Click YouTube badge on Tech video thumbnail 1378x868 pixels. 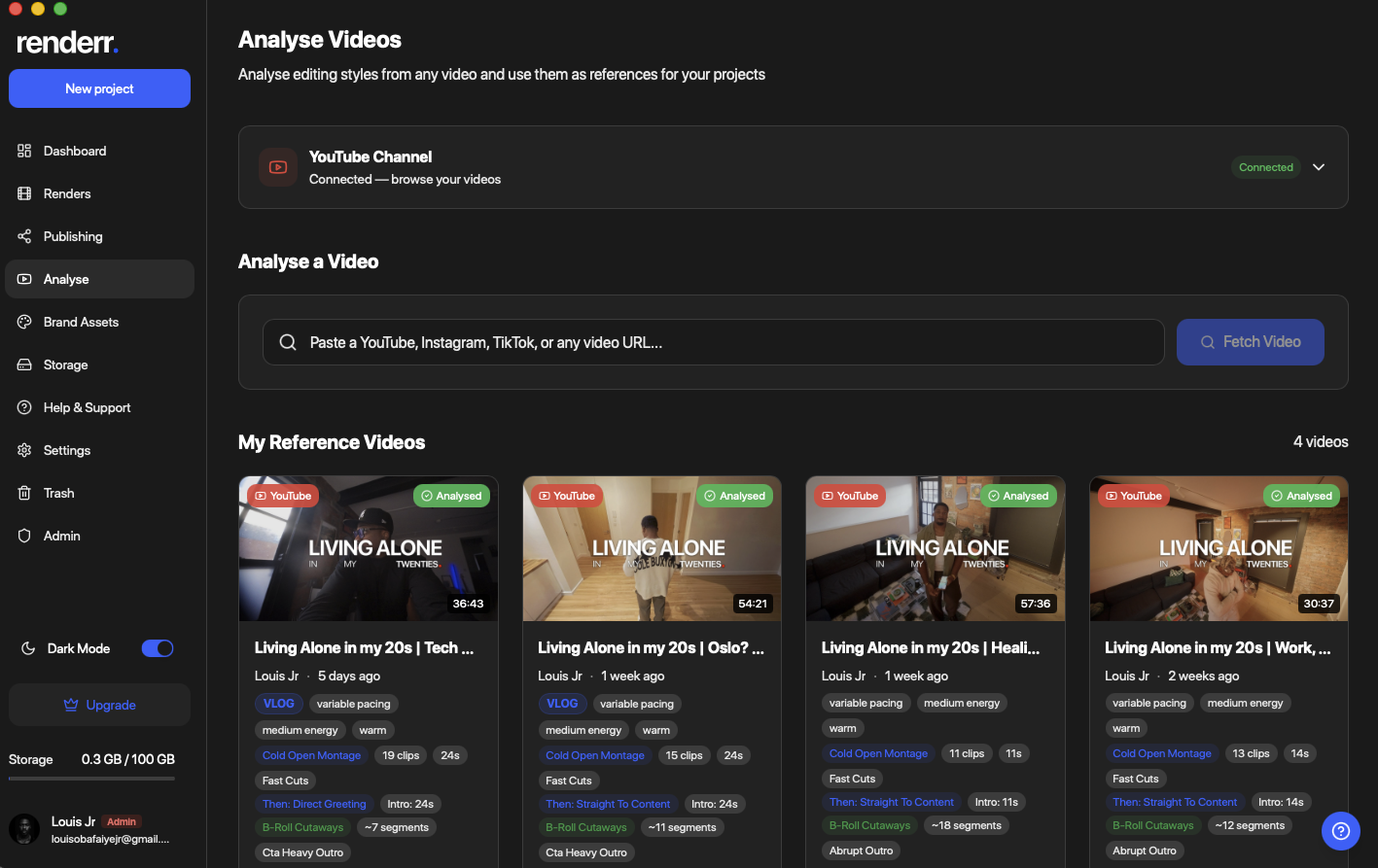point(283,496)
